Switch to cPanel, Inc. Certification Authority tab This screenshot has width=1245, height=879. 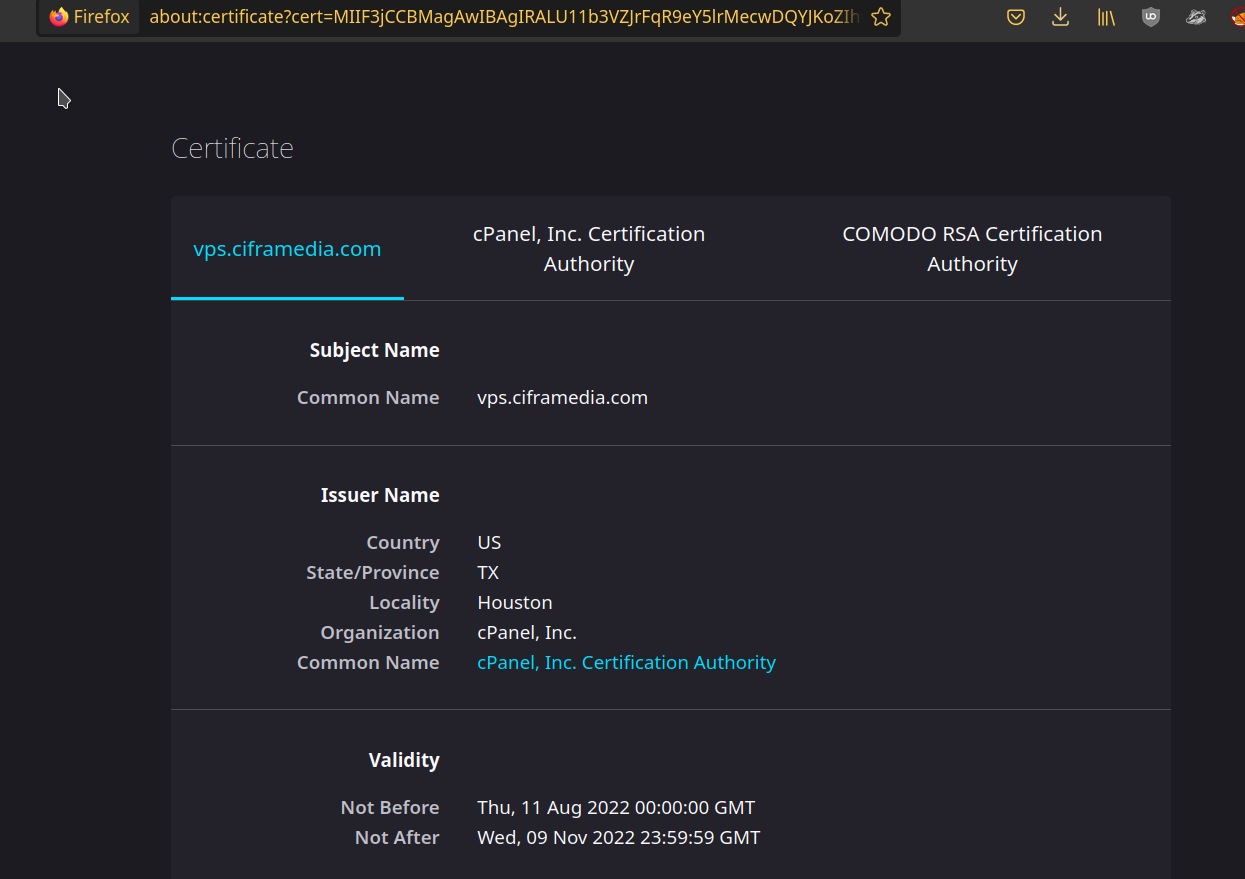pyautogui.click(x=589, y=249)
